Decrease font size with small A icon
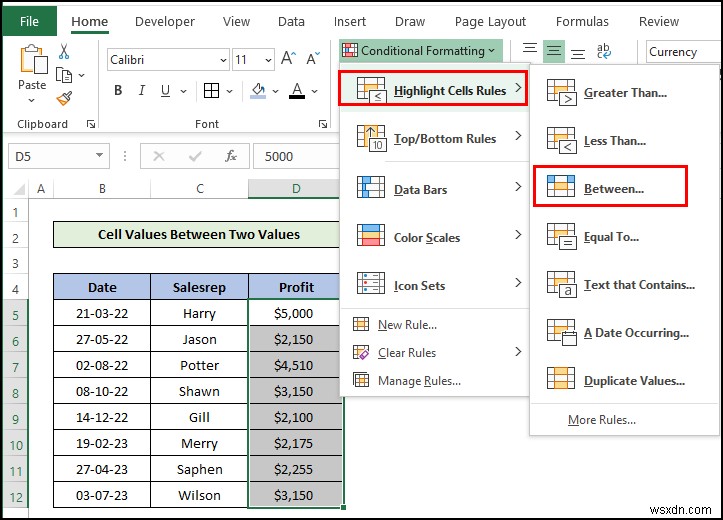 313,59
